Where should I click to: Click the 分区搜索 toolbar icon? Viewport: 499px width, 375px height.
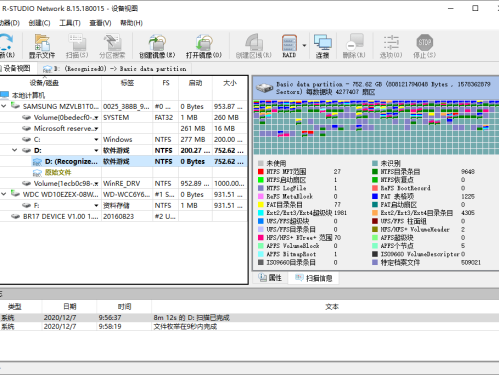[x=112, y=46]
